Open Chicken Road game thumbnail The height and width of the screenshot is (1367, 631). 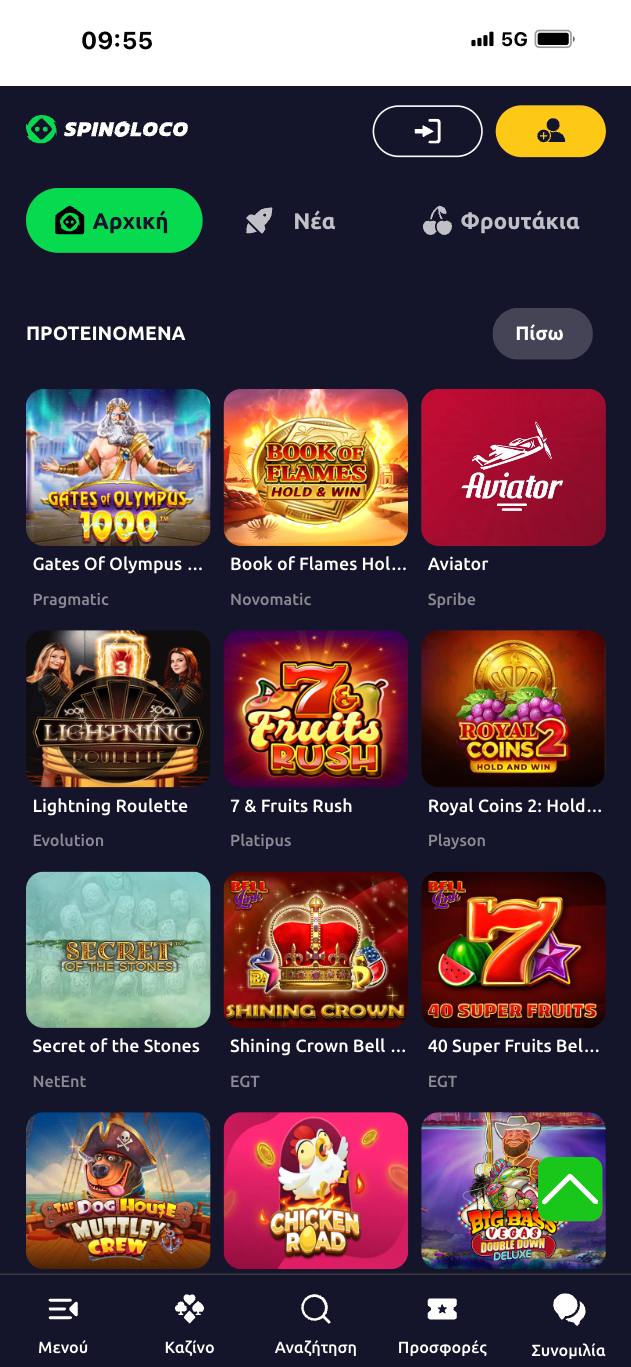click(x=316, y=1190)
